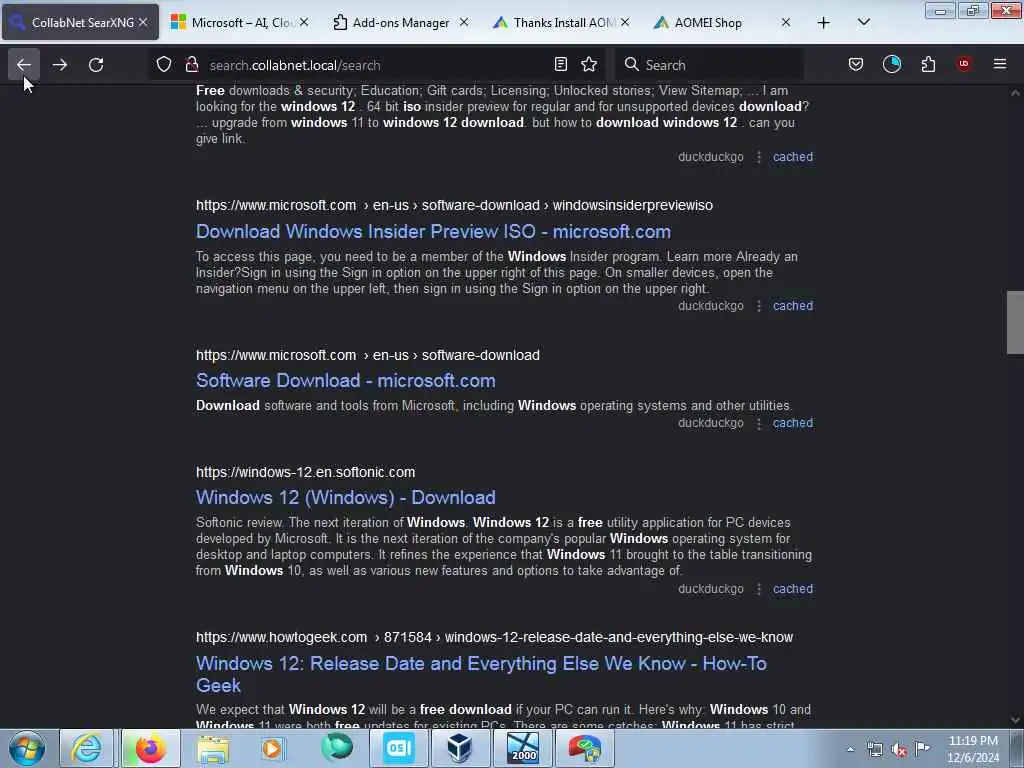
Task: Open cached copy of Softonic result
Action: point(793,588)
